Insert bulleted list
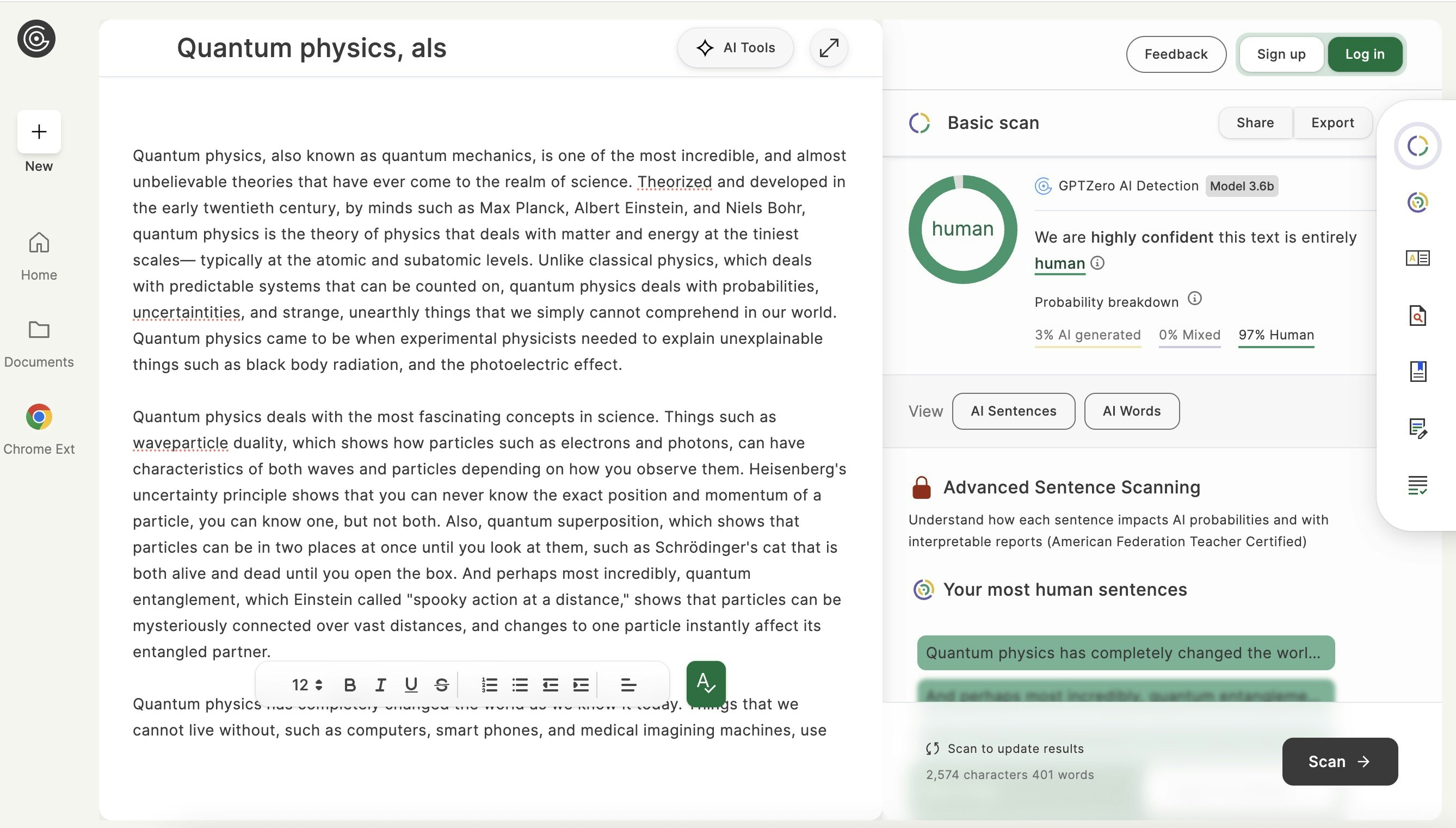 [520, 685]
